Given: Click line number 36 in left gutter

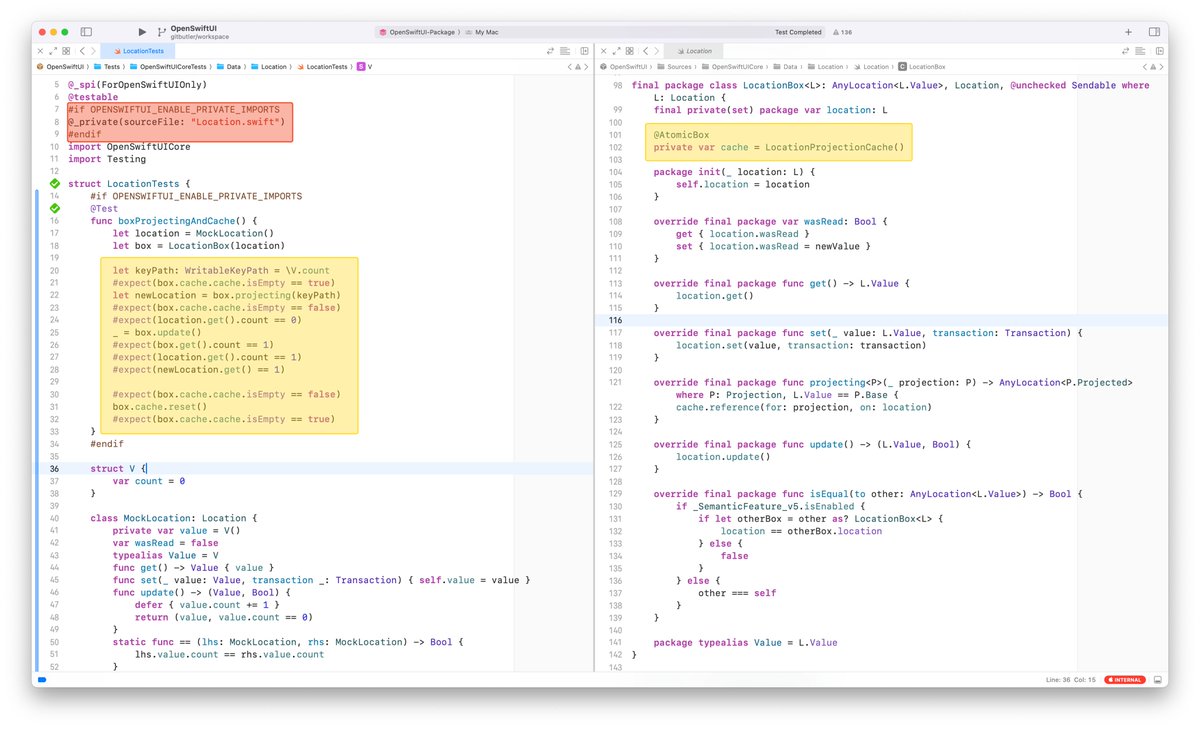Looking at the screenshot, I should click(x=55, y=469).
